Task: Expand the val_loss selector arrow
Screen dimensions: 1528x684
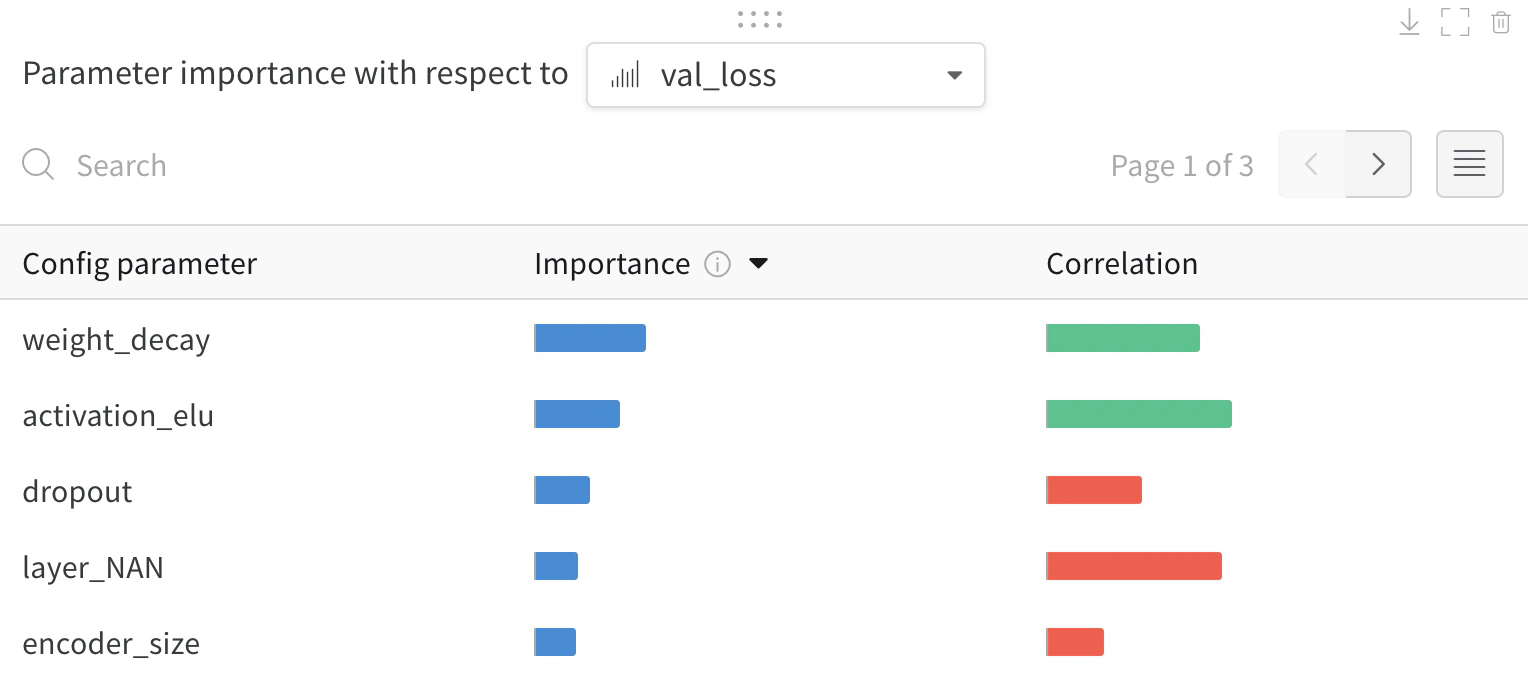Action: point(954,74)
